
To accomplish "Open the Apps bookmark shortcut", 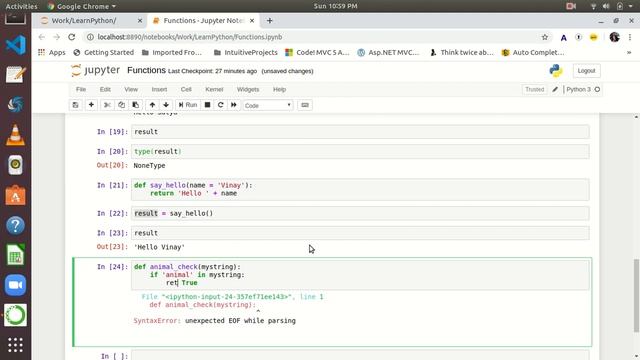I will point(52,52).
